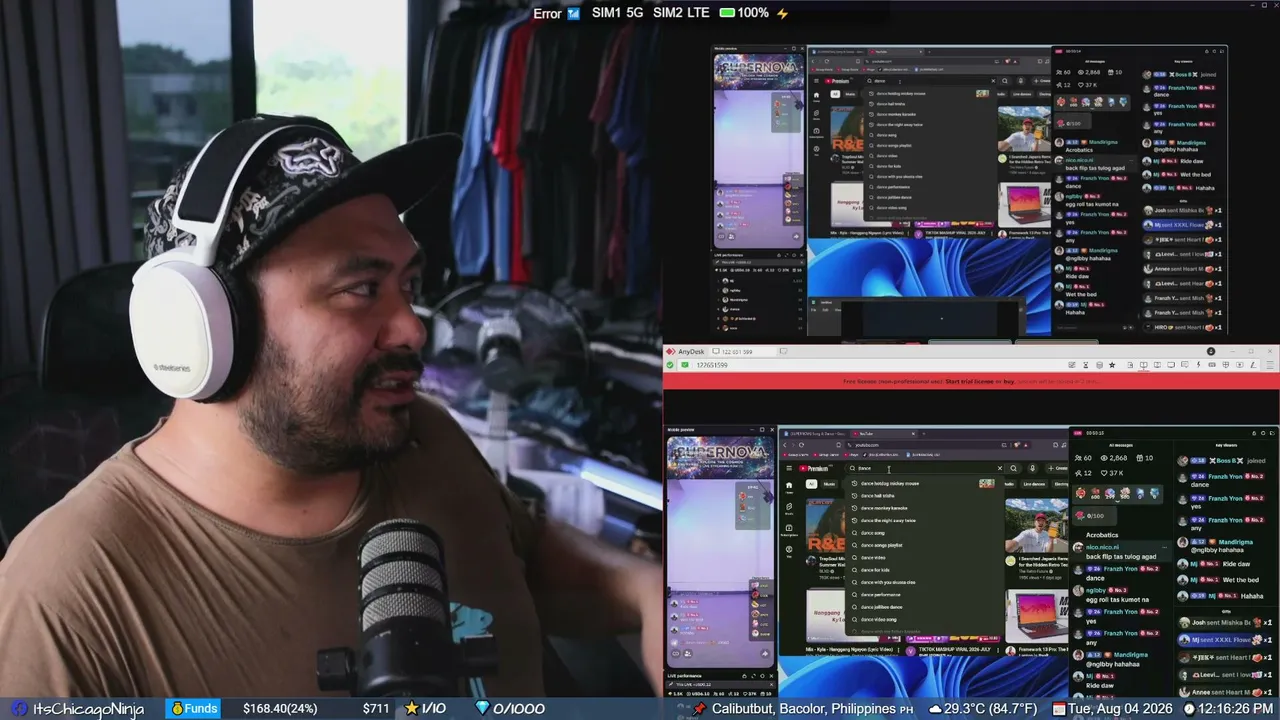Open YouTube guide menu icon in AnyDesk window
Viewport: 1280px width, 720px height.
(x=789, y=468)
